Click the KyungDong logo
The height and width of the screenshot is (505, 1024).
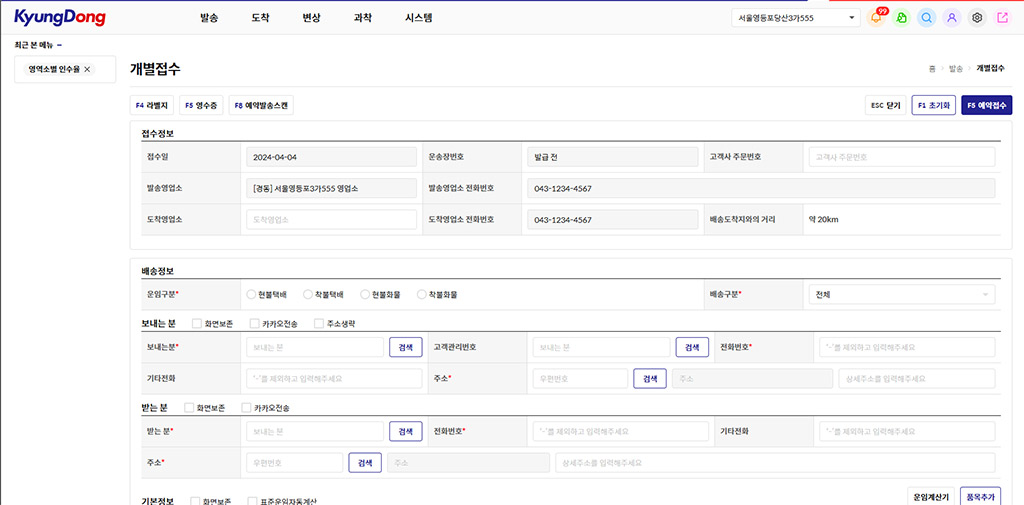coord(59,17)
